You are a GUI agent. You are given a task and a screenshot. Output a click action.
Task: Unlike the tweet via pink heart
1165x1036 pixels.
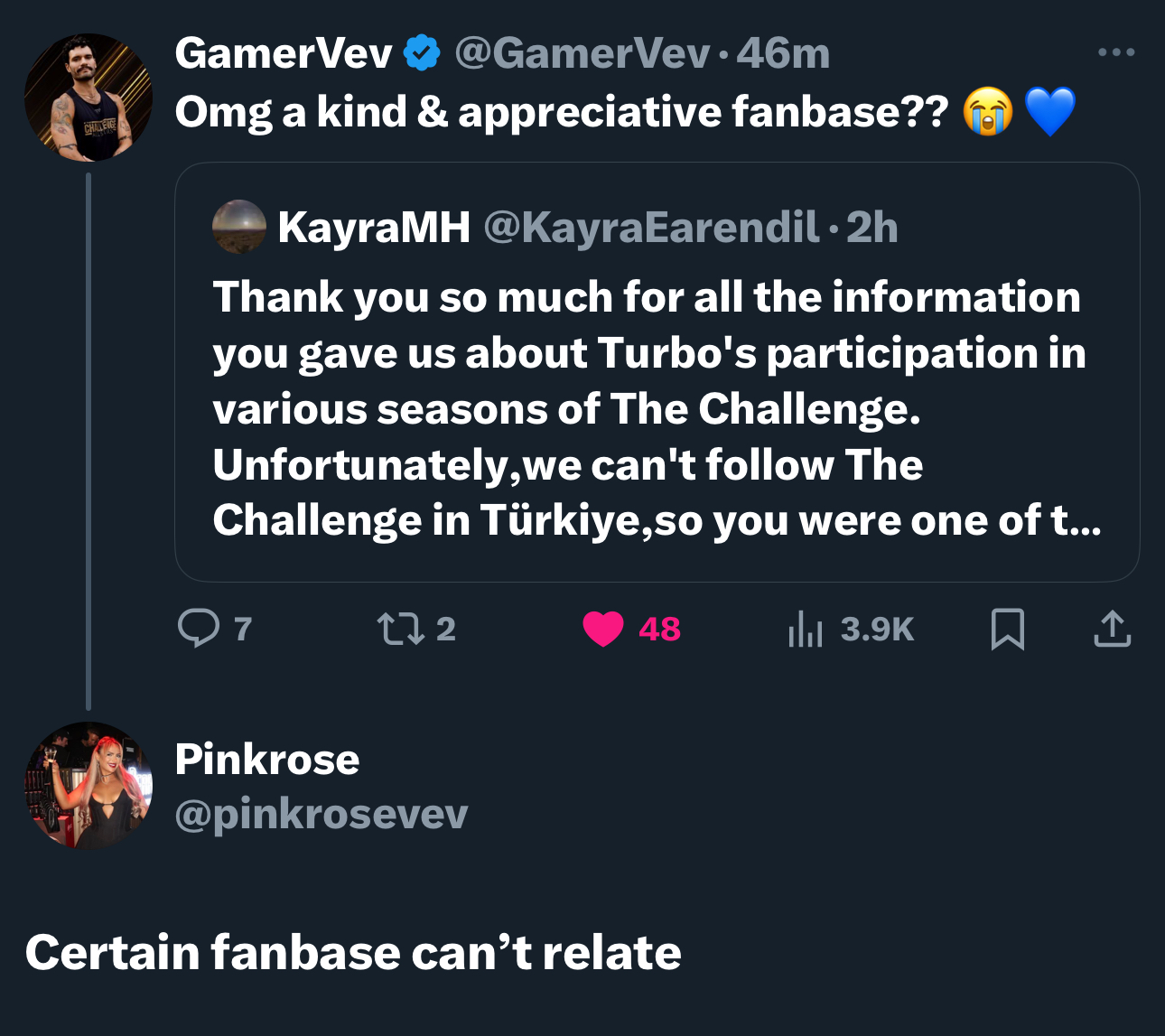tap(603, 629)
